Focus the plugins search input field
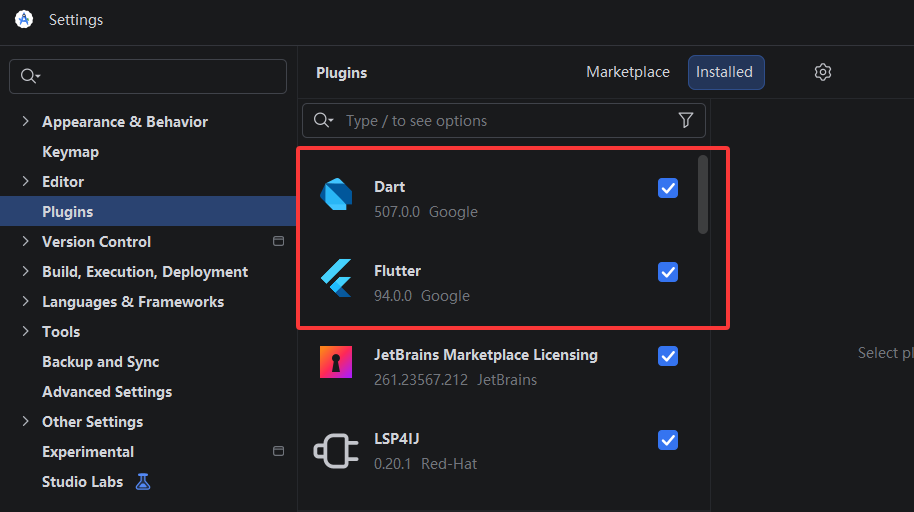Viewport: 914px width, 512px height. click(504, 120)
